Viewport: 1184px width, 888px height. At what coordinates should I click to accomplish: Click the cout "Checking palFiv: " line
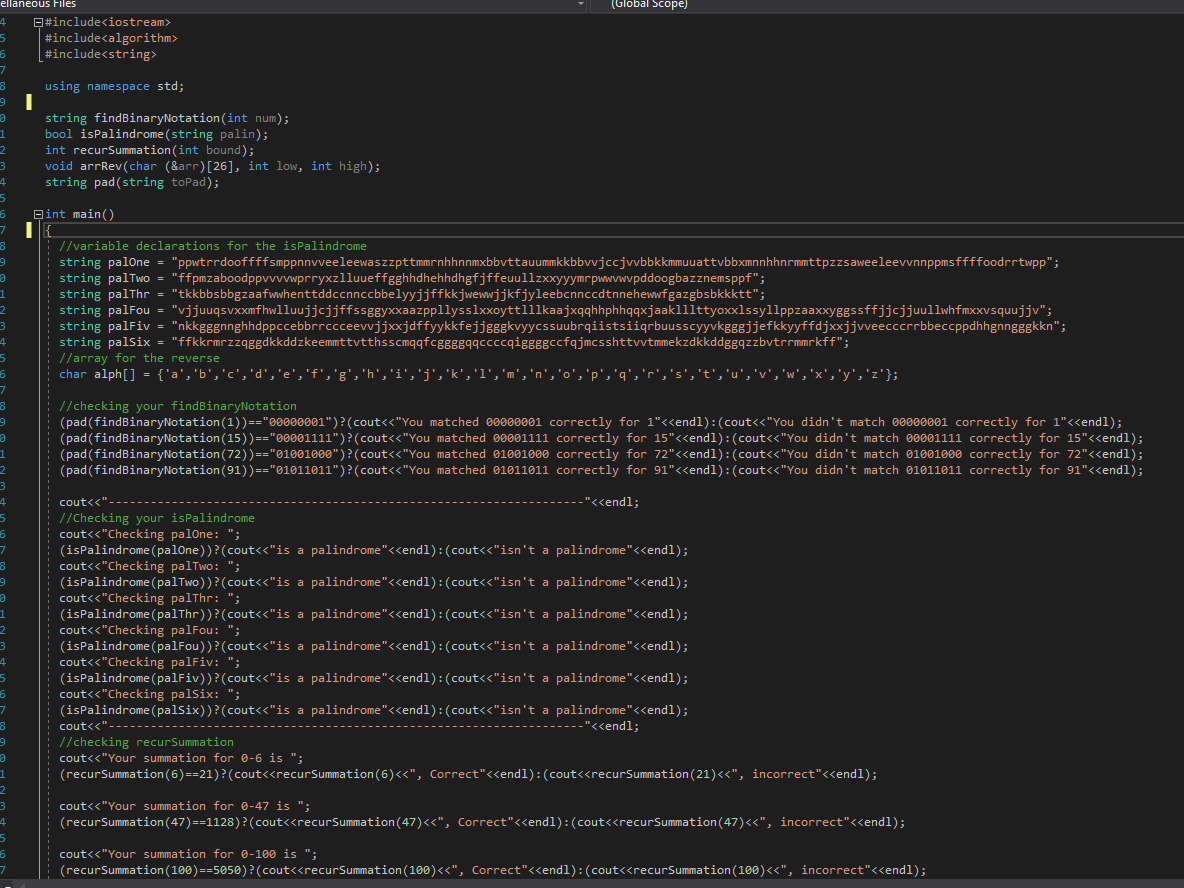coord(150,662)
